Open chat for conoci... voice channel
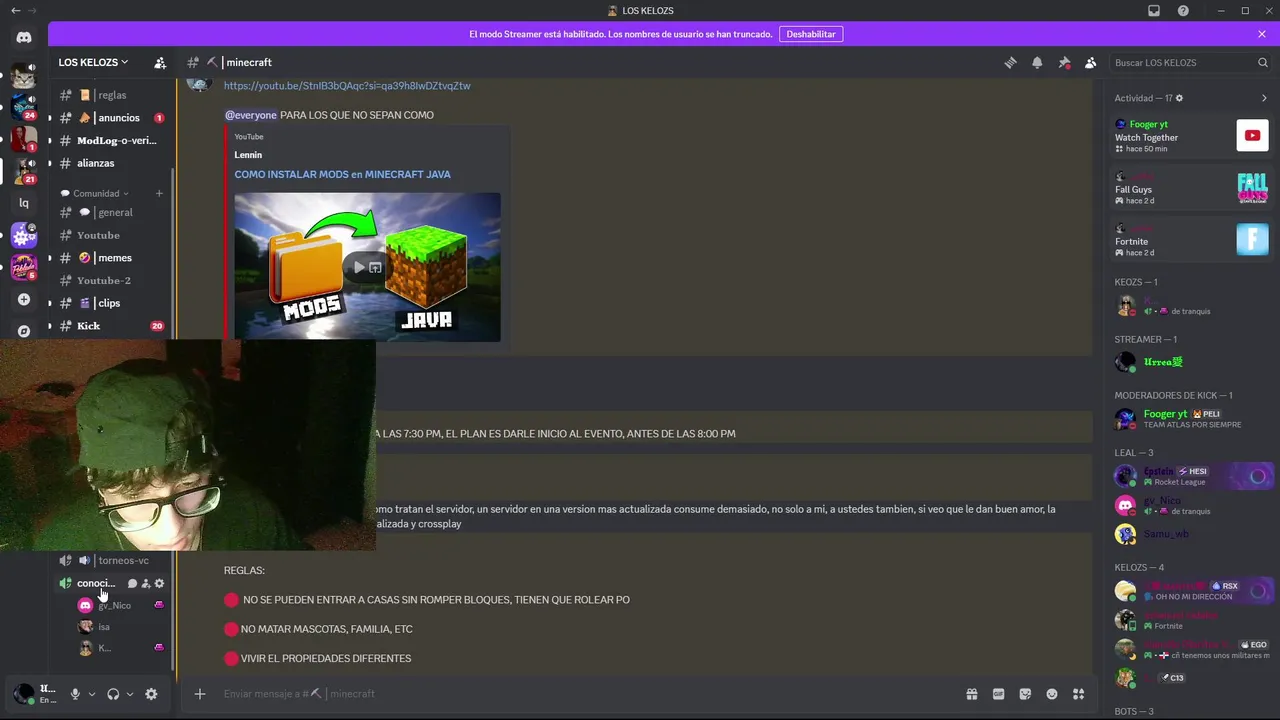This screenshot has height=720, width=1280. [x=132, y=583]
